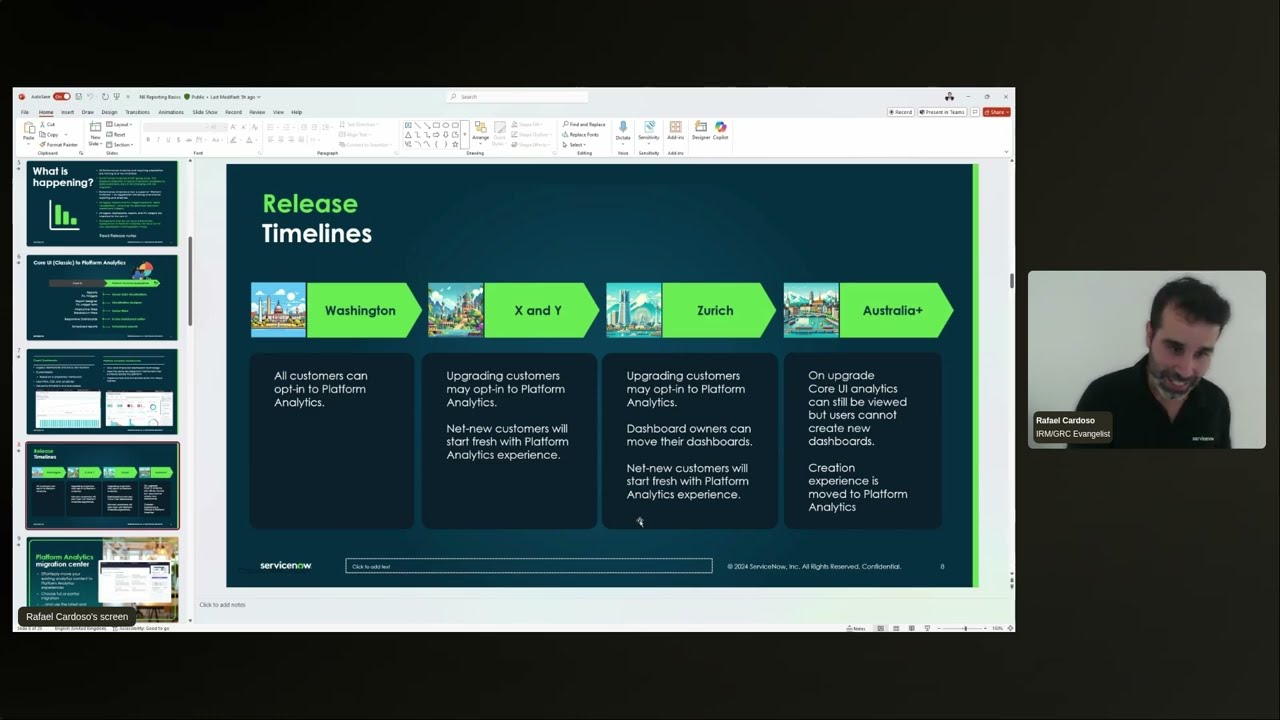Click Find and Replace
1280x720 pixels.
(584, 124)
